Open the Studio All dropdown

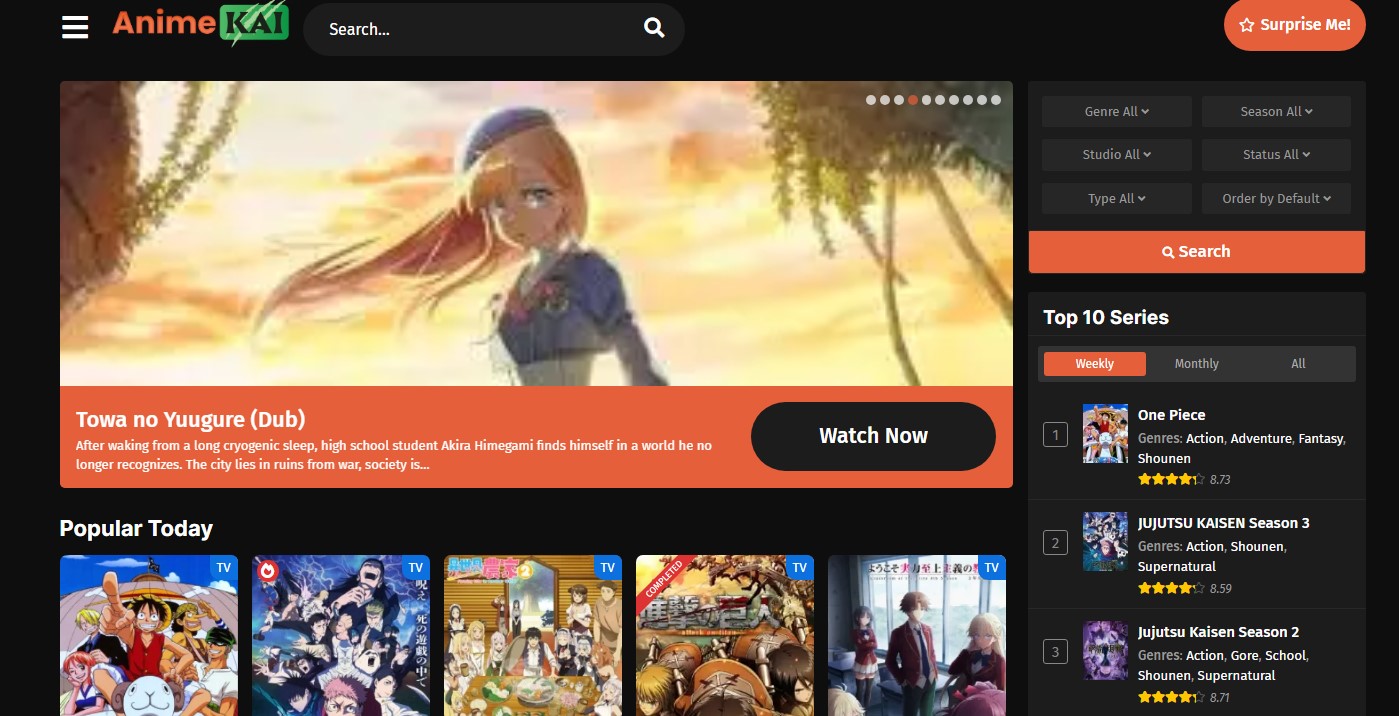[1117, 154]
